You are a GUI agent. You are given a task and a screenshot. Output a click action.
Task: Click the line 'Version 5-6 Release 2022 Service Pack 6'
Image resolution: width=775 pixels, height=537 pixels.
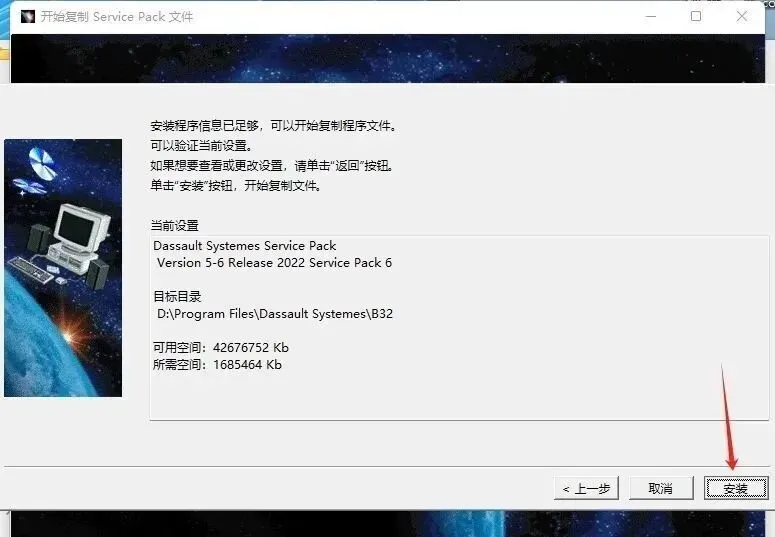click(274, 263)
